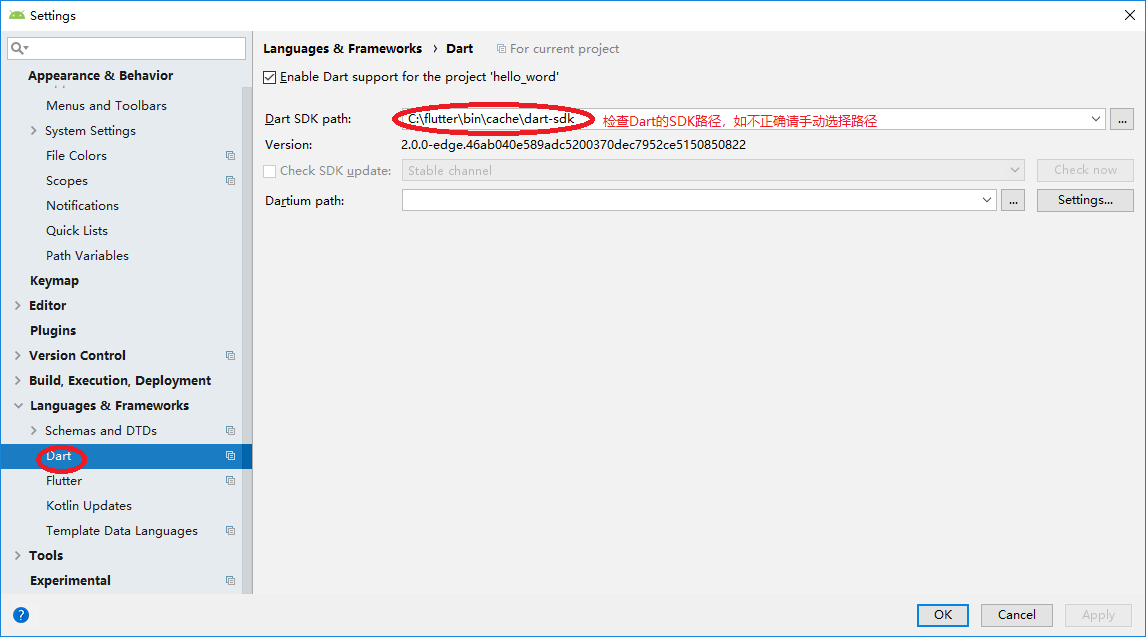Browse for Dart SDK path button

pyautogui.click(x=1122, y=119)
